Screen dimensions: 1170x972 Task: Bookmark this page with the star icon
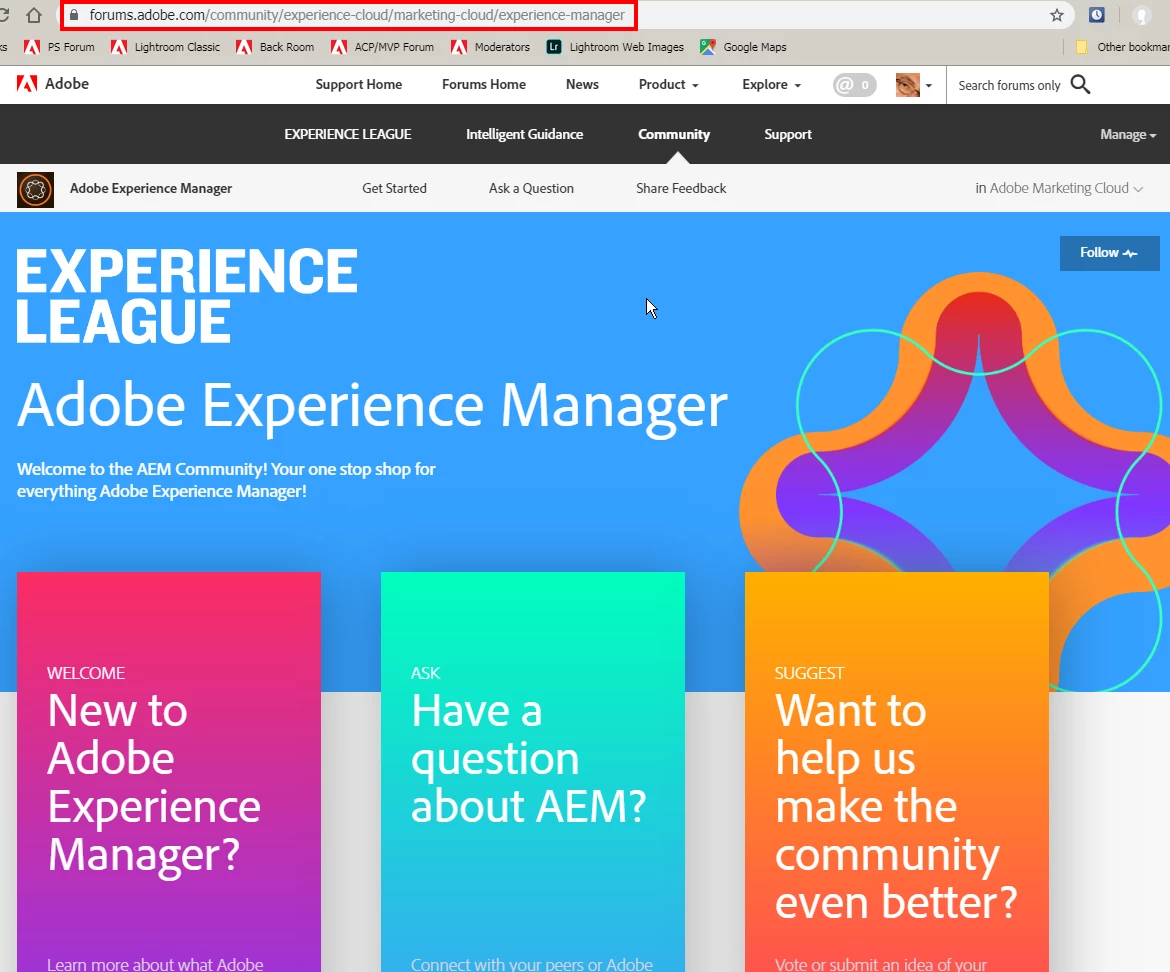(1057, 15)
